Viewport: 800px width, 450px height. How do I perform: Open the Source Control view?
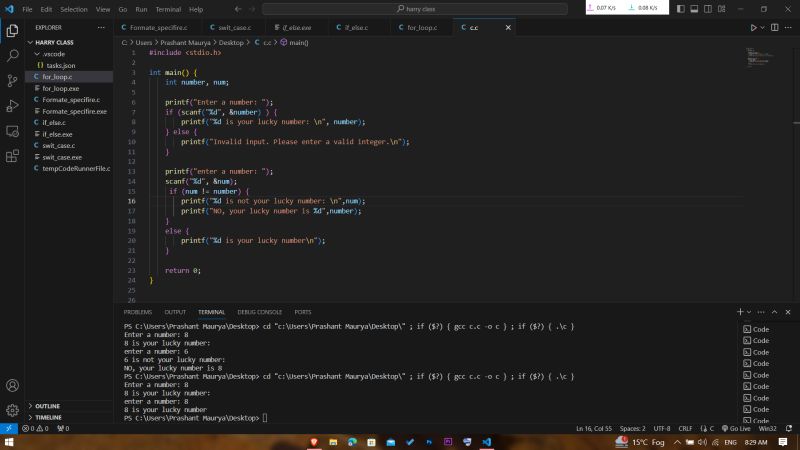click(x=12, y=81)
